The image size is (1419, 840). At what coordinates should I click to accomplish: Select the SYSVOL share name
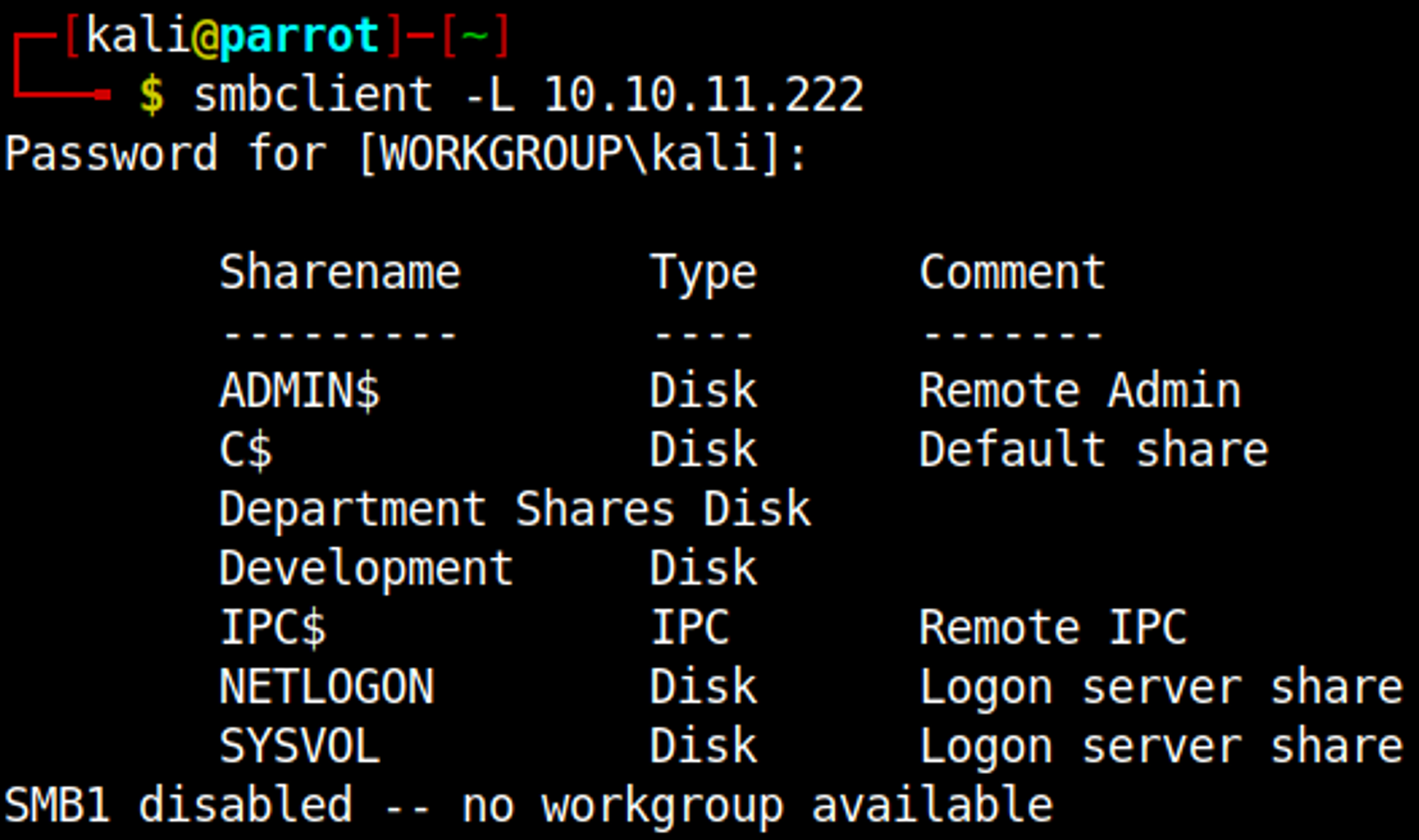(299, 746)
